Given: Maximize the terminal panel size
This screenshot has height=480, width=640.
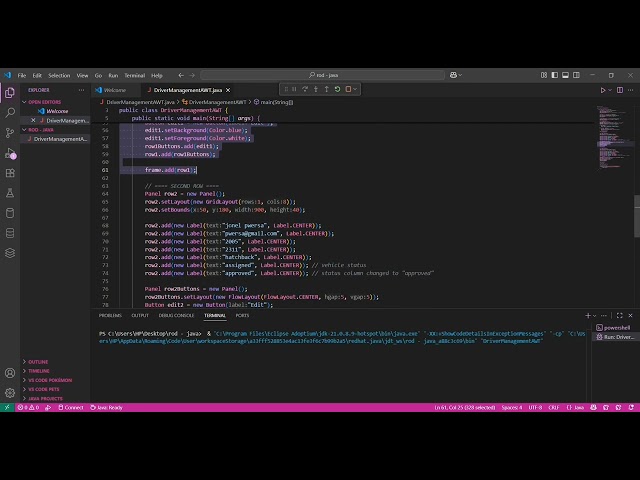Looking at the screenshot, I should 620,316.
